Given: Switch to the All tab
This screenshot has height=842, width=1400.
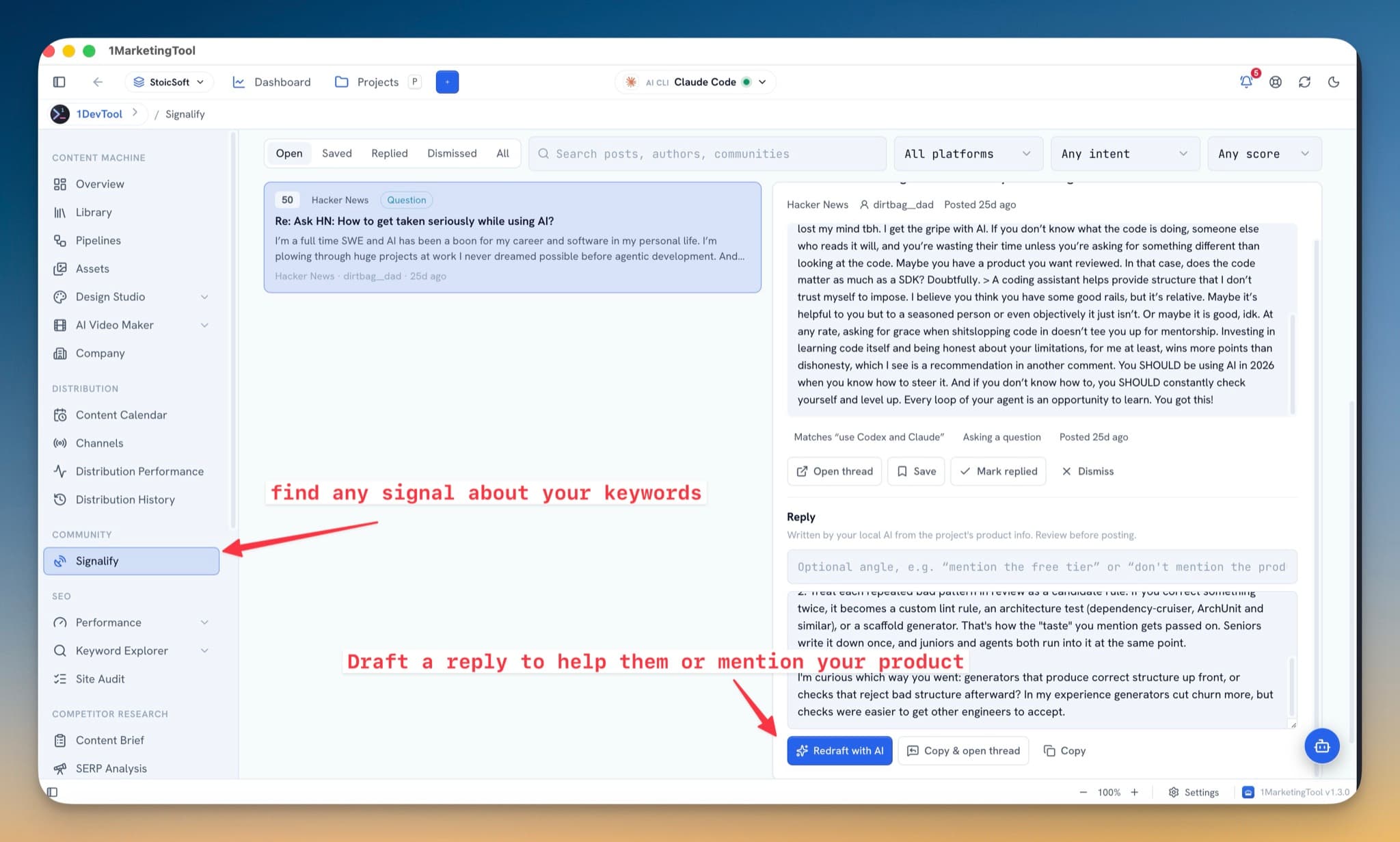Looking at the screenshot, I should [502, 153].
